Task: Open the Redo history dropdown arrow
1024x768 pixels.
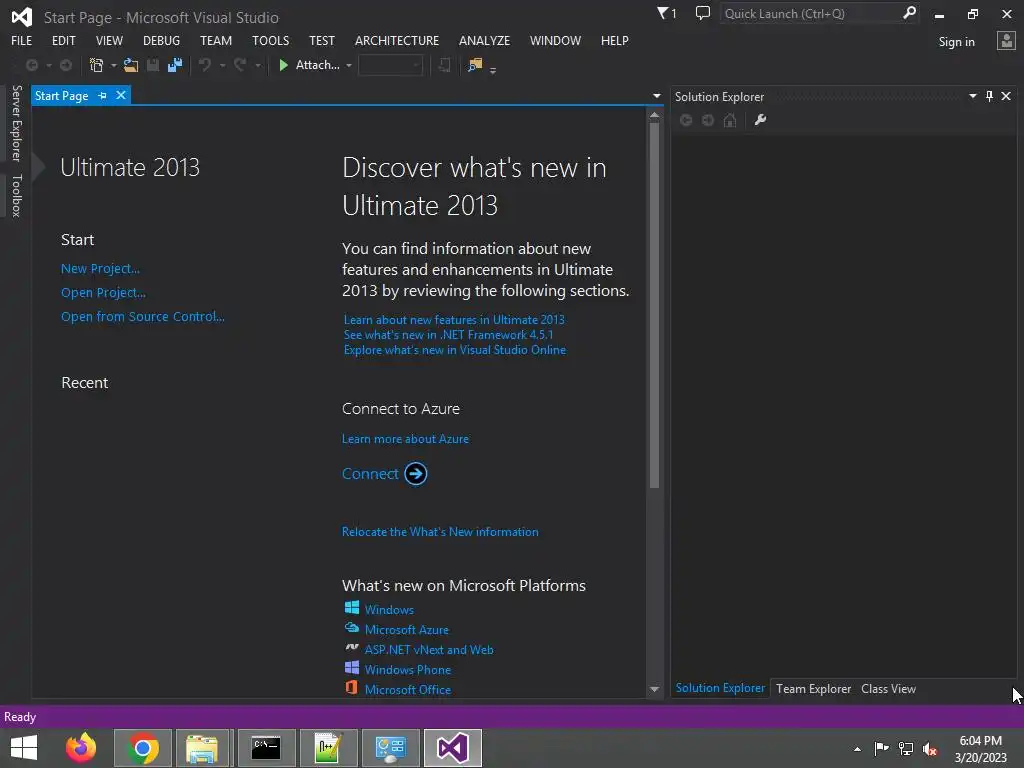Action: (257, 65)
